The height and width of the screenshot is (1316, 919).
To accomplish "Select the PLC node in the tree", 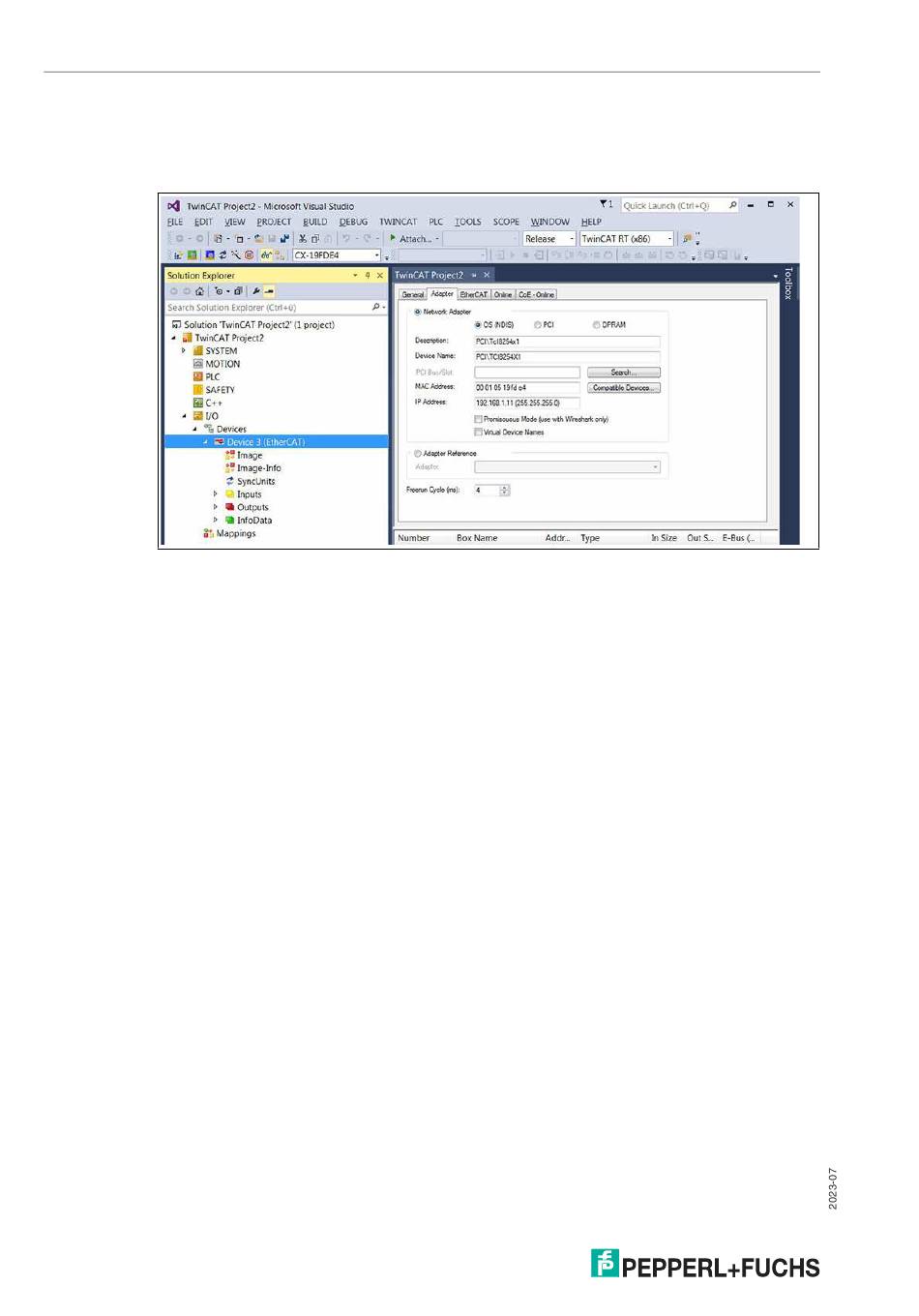I will click(207, 377).
